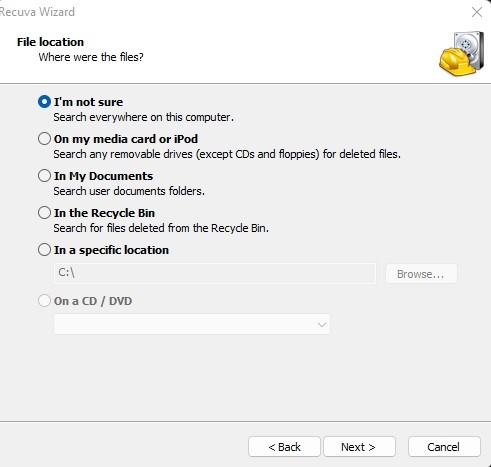Go to previous step with Back button
Image resolution: width=491 pixels, height=467 pixels.
[284, 447]
